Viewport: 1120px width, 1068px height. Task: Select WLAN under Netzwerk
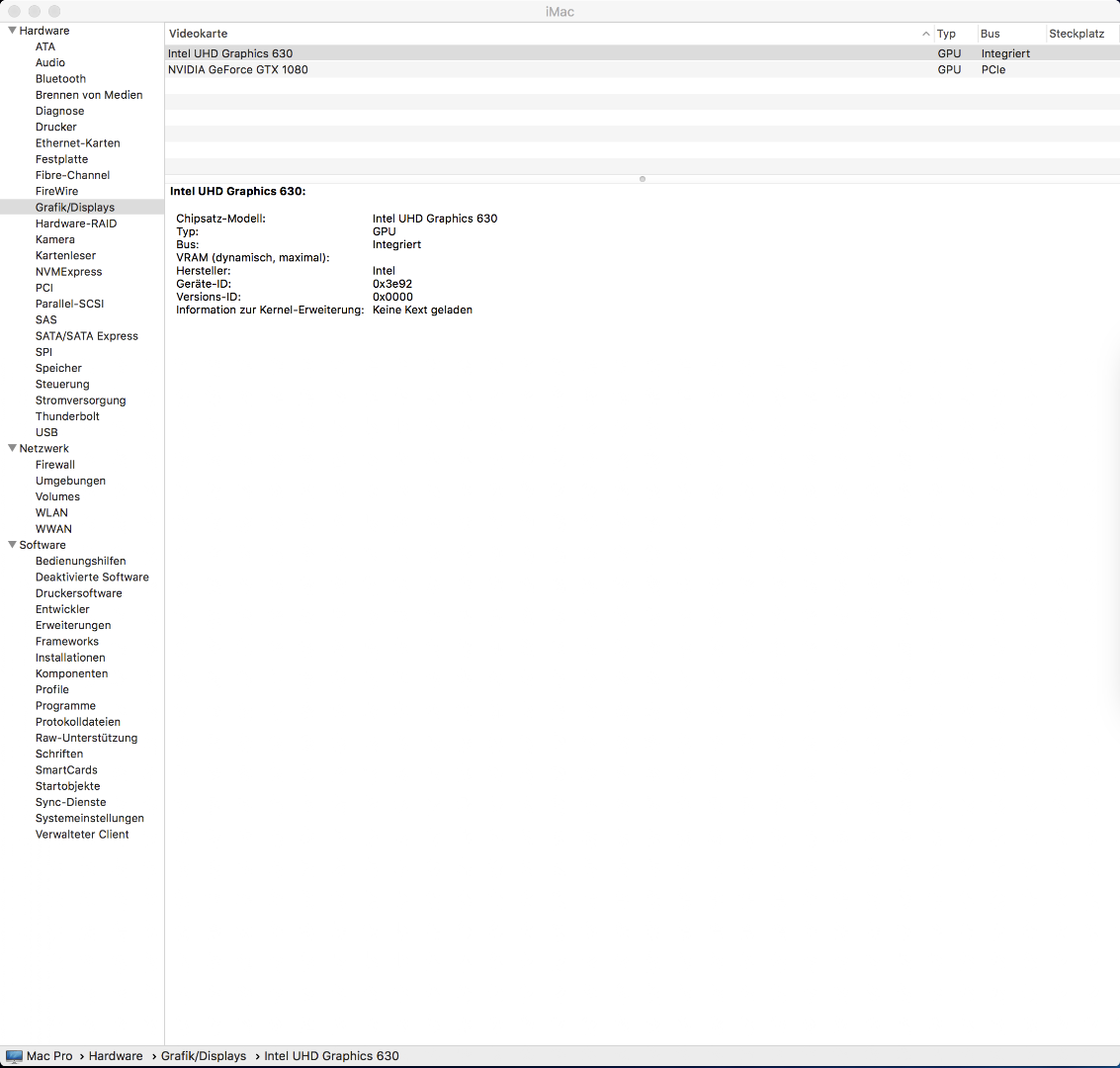51,513
